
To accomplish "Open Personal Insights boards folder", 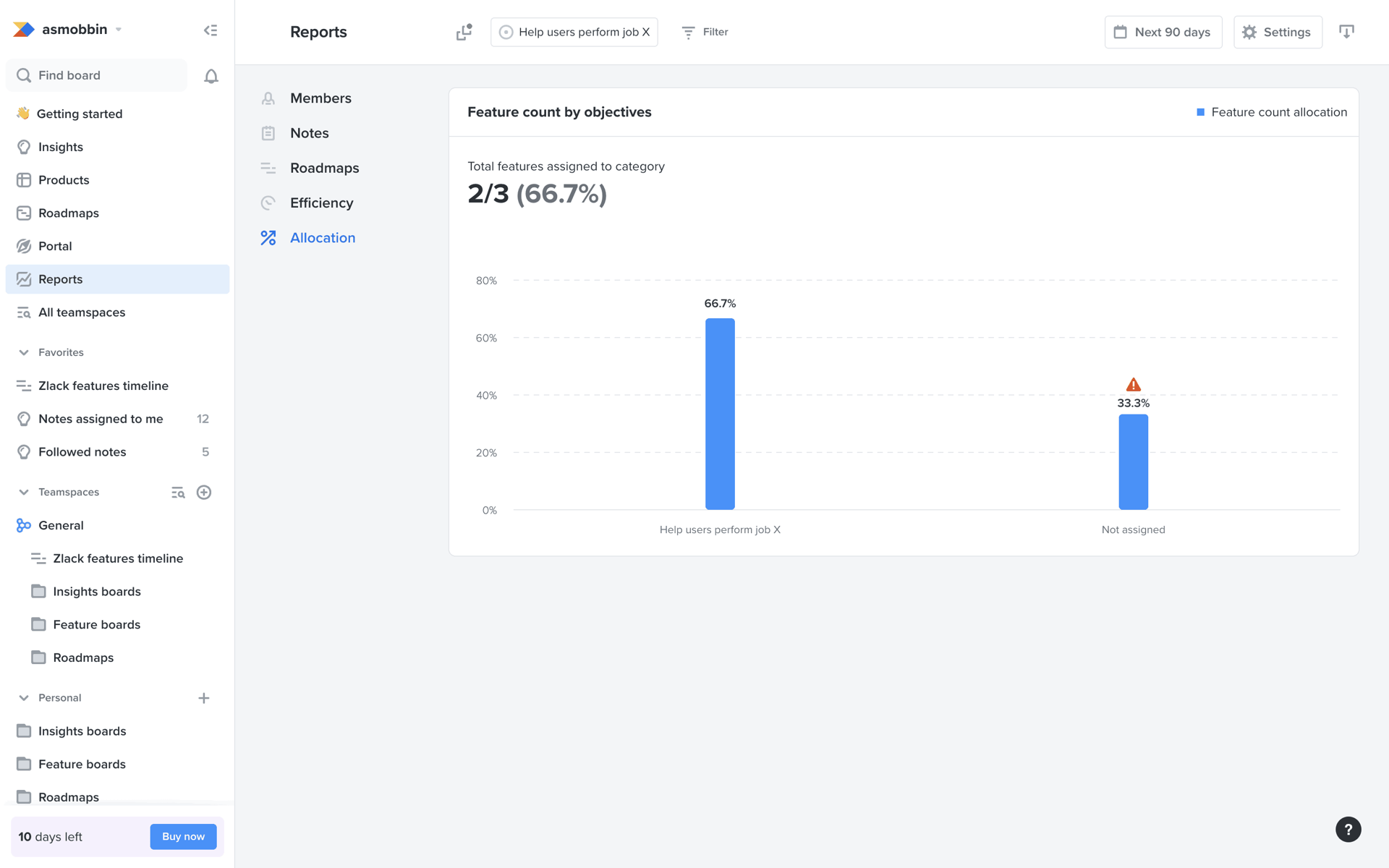I will point(117,731).
